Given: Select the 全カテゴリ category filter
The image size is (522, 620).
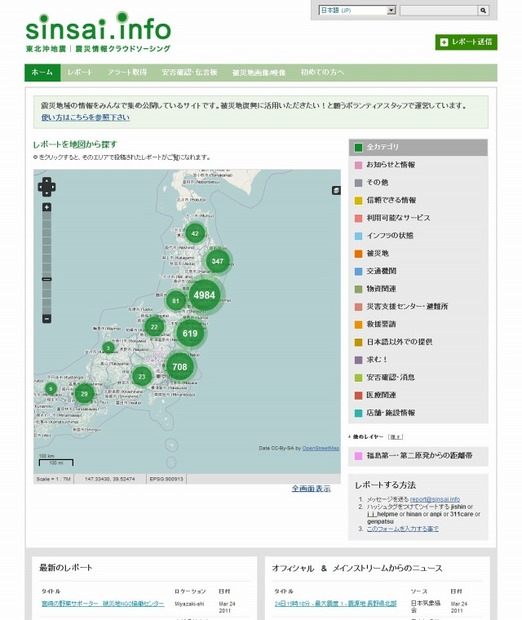Looking at the screenshot, I should click(x=418, y=147).
